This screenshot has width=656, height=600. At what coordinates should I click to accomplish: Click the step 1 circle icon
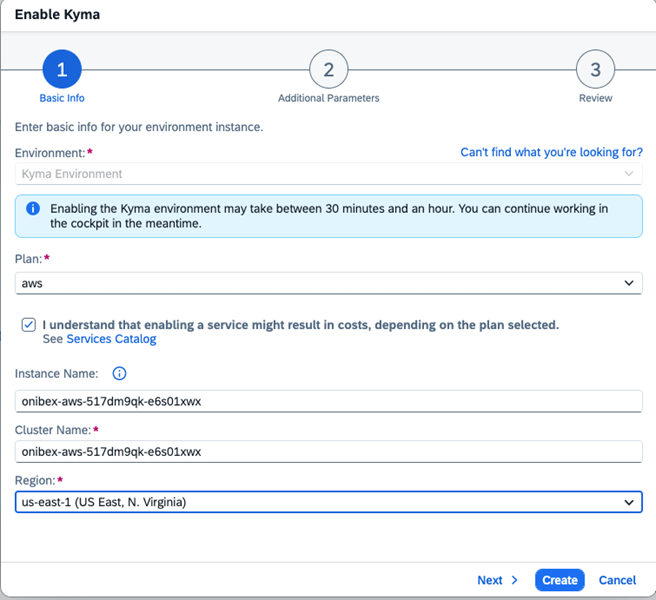(x=61, y=69)
